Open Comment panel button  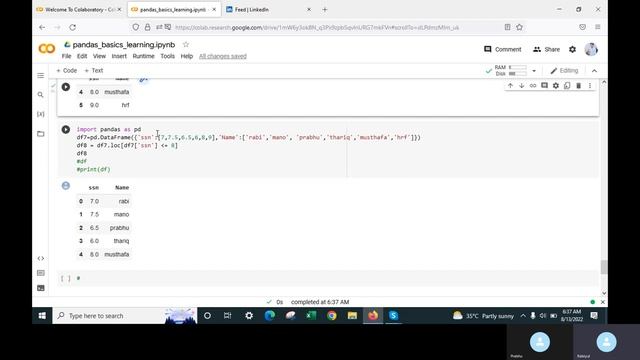pyautogui.click(x=502, y=49)
